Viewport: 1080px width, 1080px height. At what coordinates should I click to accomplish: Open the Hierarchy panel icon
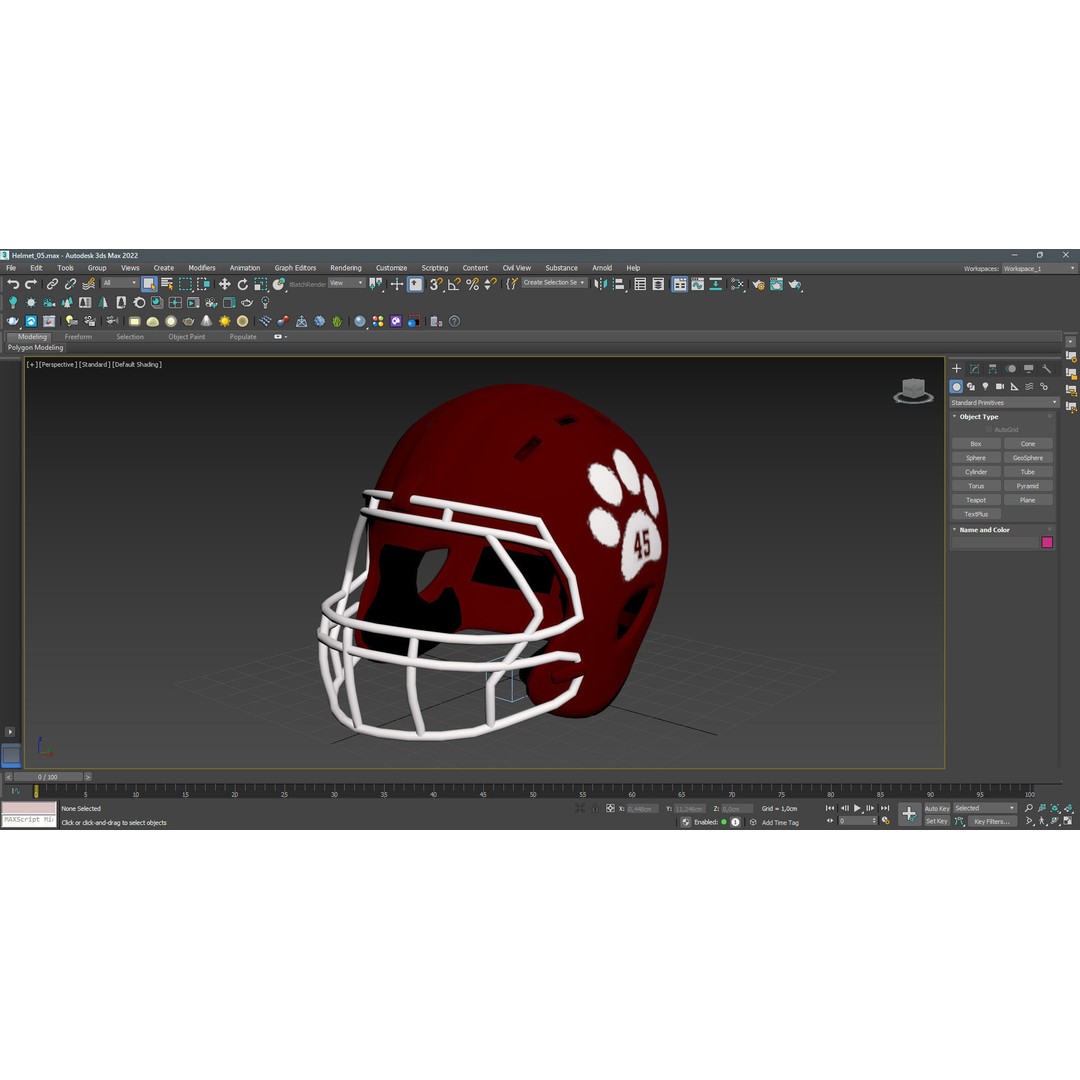[993, 369]
